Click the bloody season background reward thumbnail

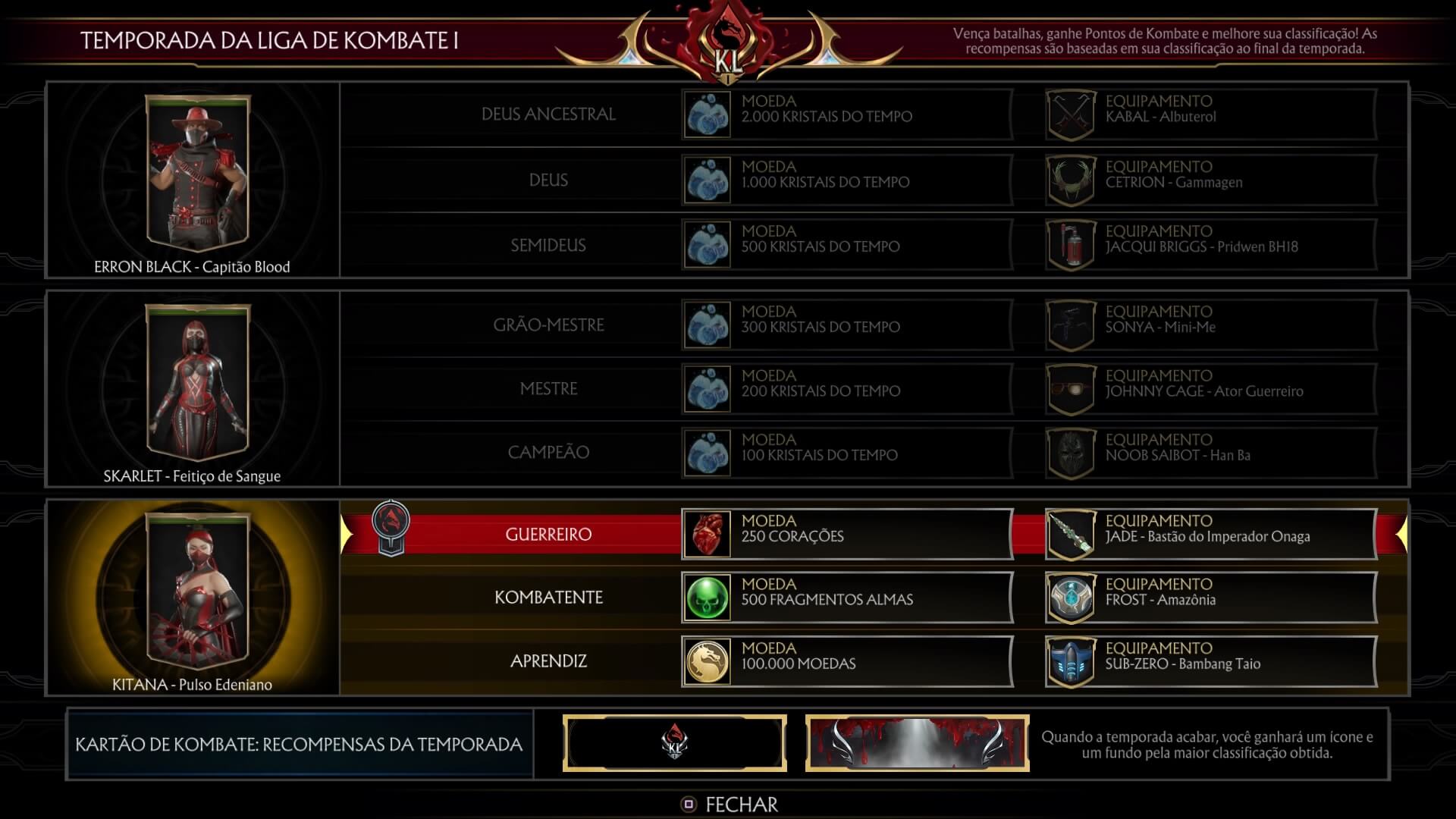pos(918,743)
